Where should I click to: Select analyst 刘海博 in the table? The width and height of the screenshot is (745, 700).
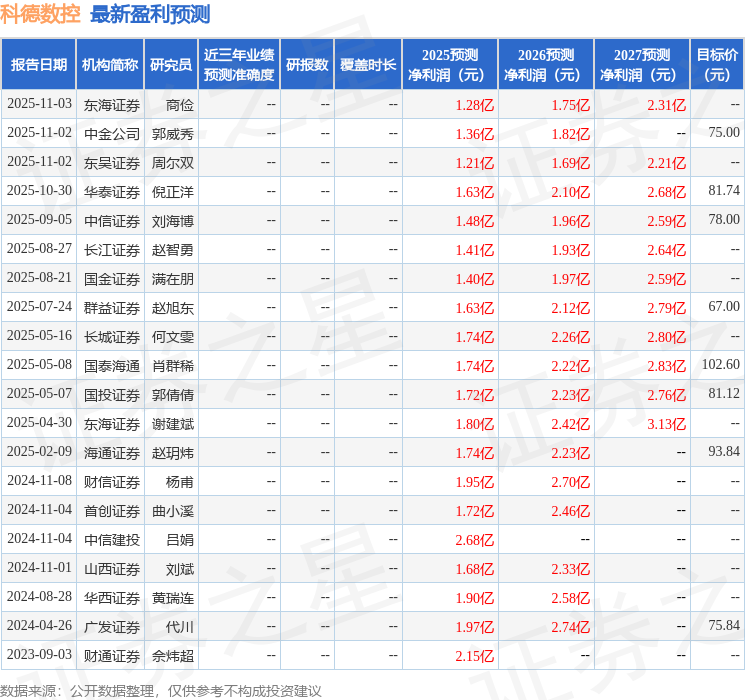click(173, 220)
